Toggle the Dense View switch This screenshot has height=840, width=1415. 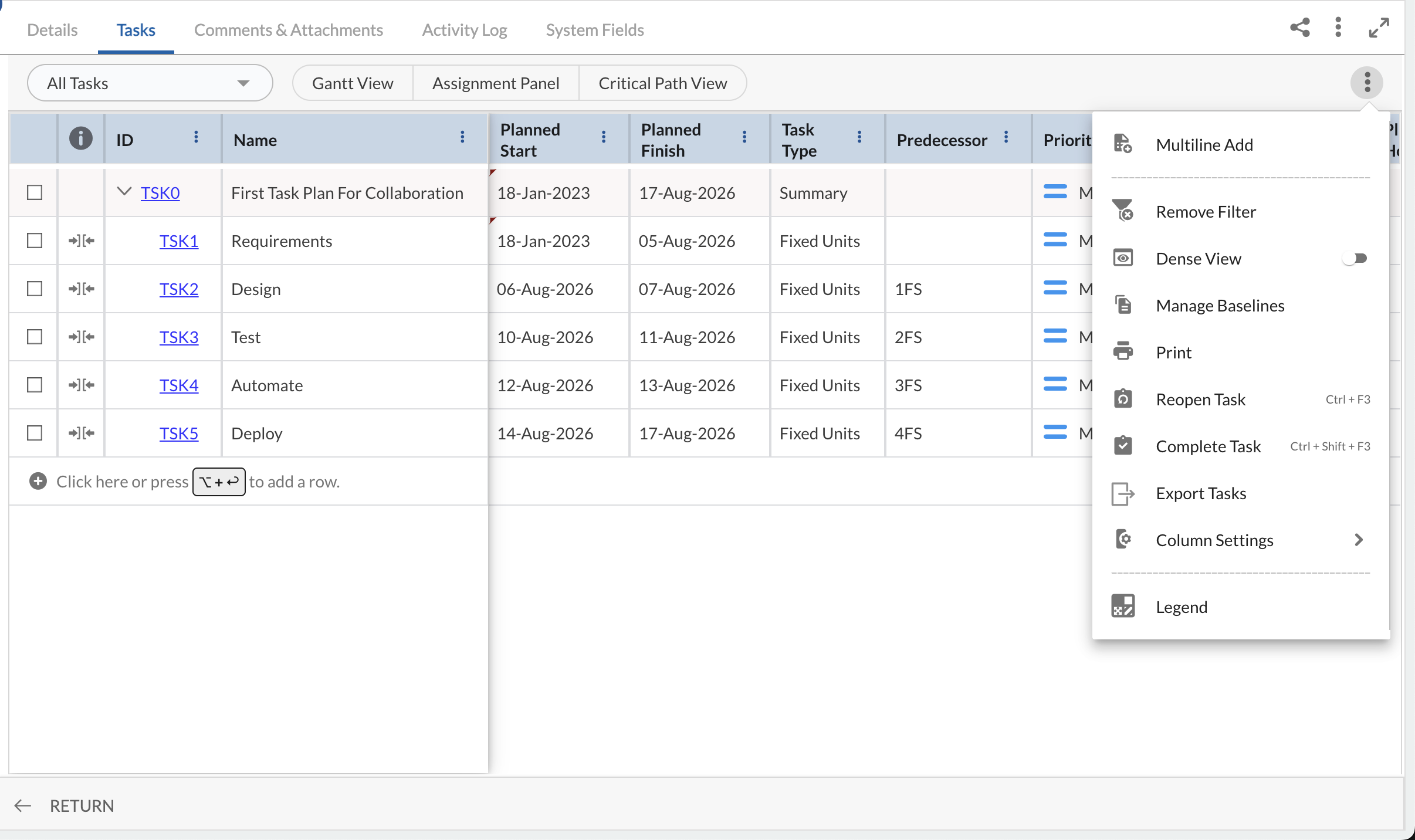[x=1355, y=258]
